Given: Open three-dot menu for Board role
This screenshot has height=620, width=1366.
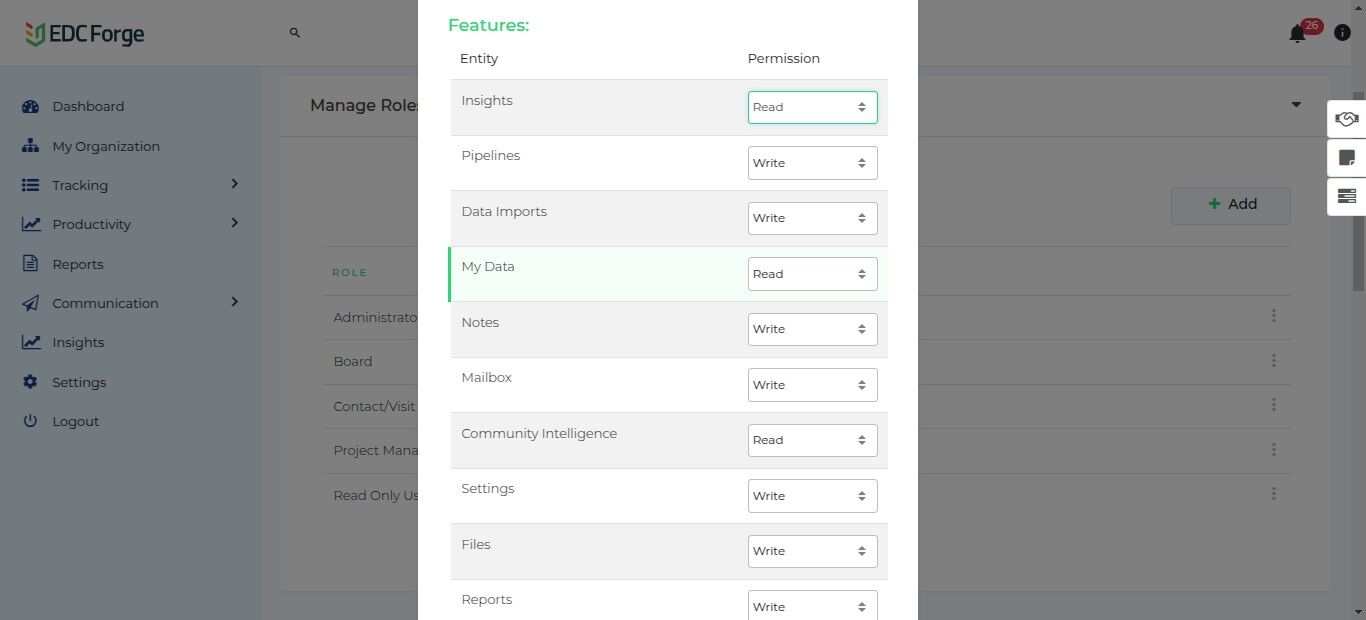Looking at the screenshot, I should (1273, 361).
